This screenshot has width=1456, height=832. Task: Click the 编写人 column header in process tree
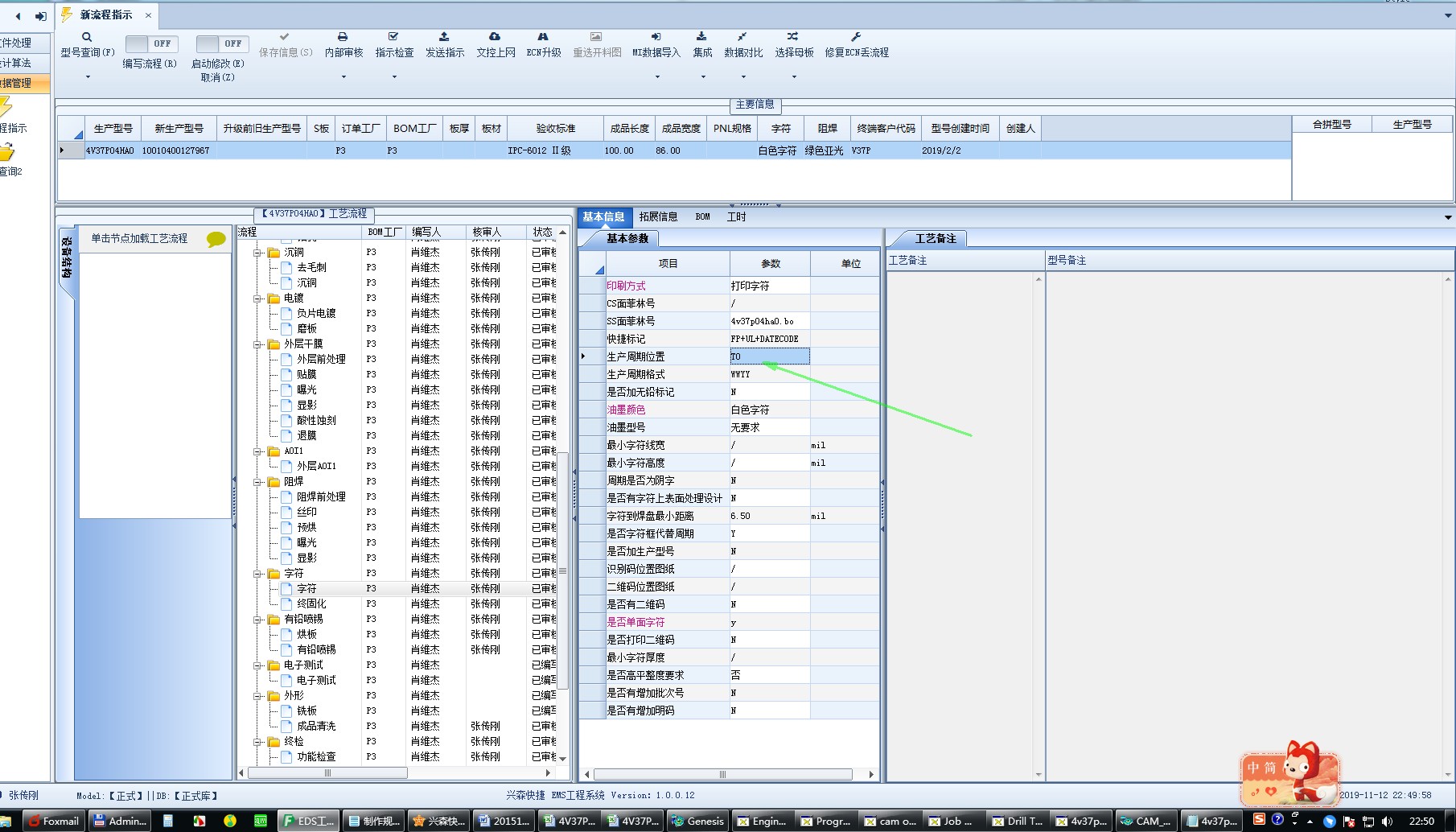click(435, 232)
